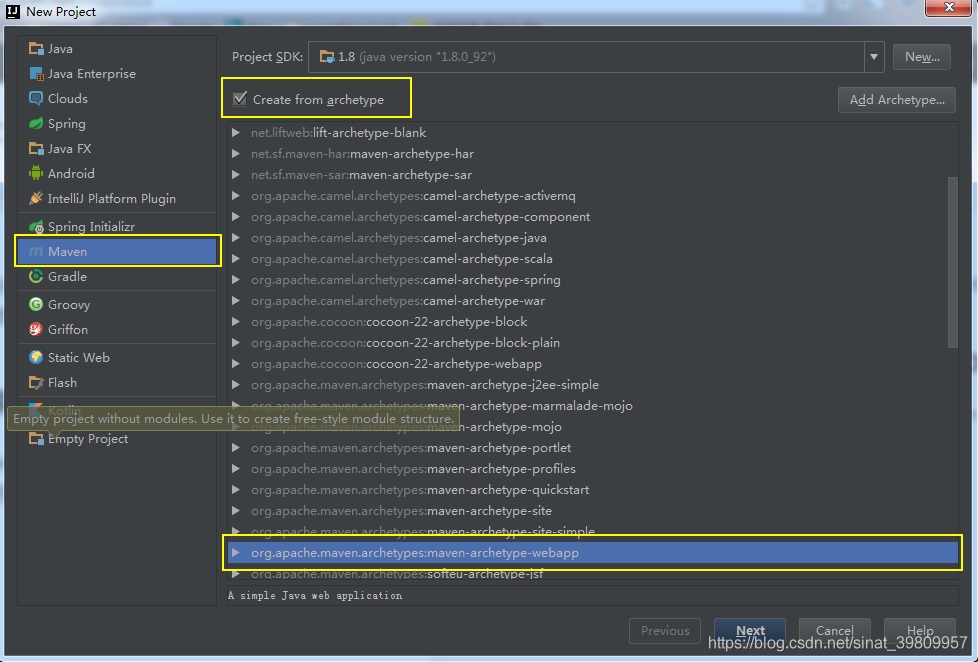Image resolution: width=978 pixels, height=662 pixels.
Task: Uncheck Create from archetype checkbox
Action: (240, 99)
